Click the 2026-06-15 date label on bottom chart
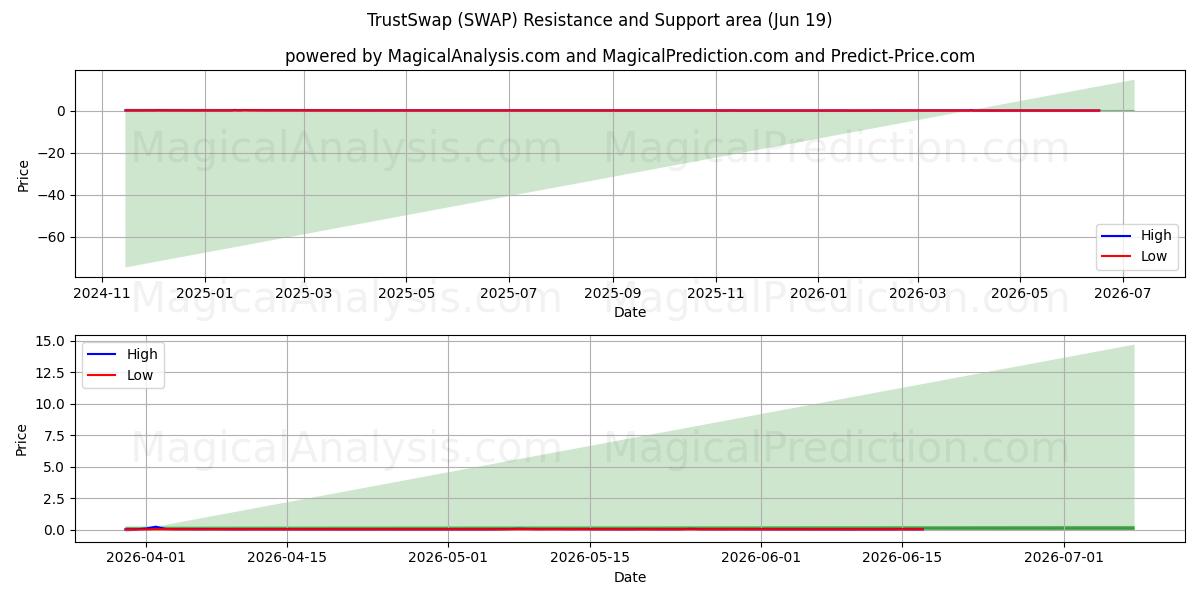This screenshot has height=600, width=1200. [902, 559]
